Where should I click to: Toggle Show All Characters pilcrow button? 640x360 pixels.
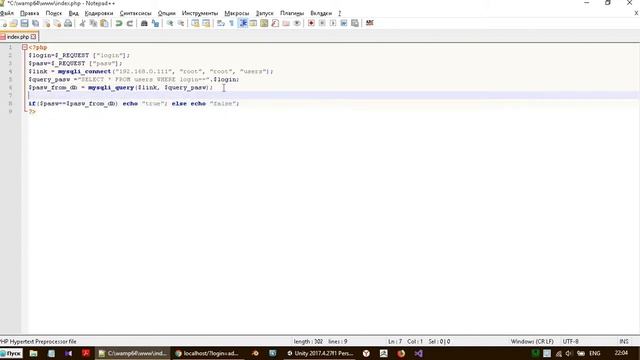click(231, 23)
